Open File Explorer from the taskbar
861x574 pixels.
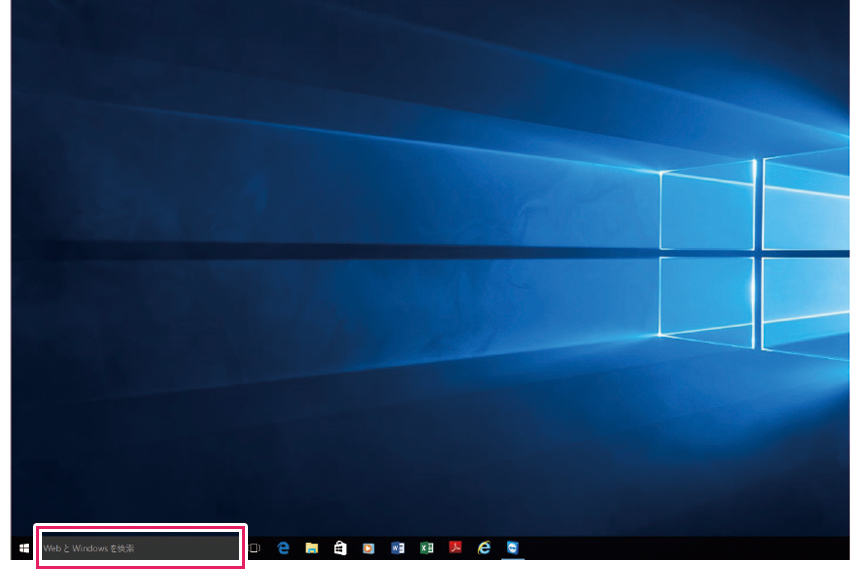point(312,548)
